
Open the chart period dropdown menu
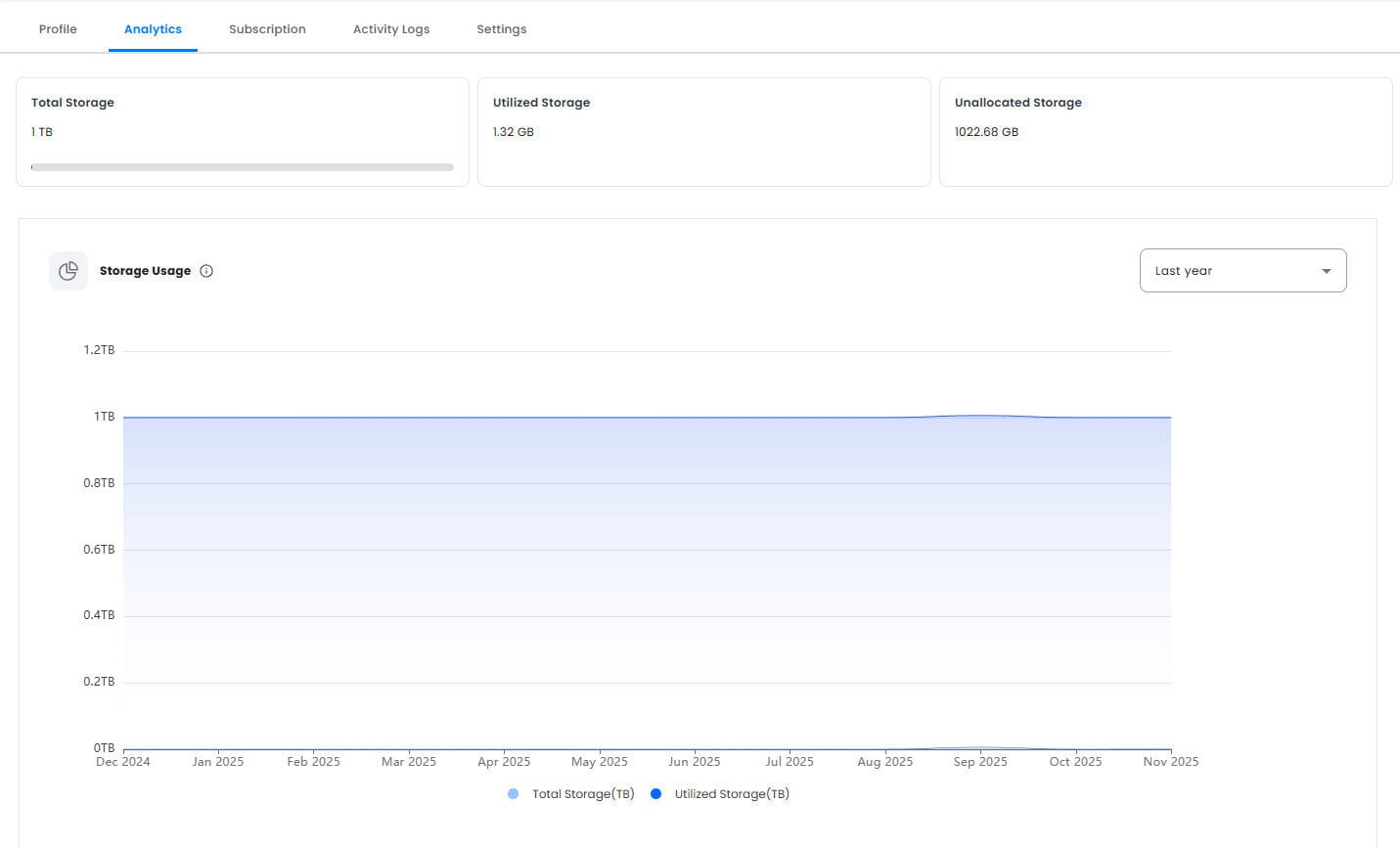point(1242,270)
